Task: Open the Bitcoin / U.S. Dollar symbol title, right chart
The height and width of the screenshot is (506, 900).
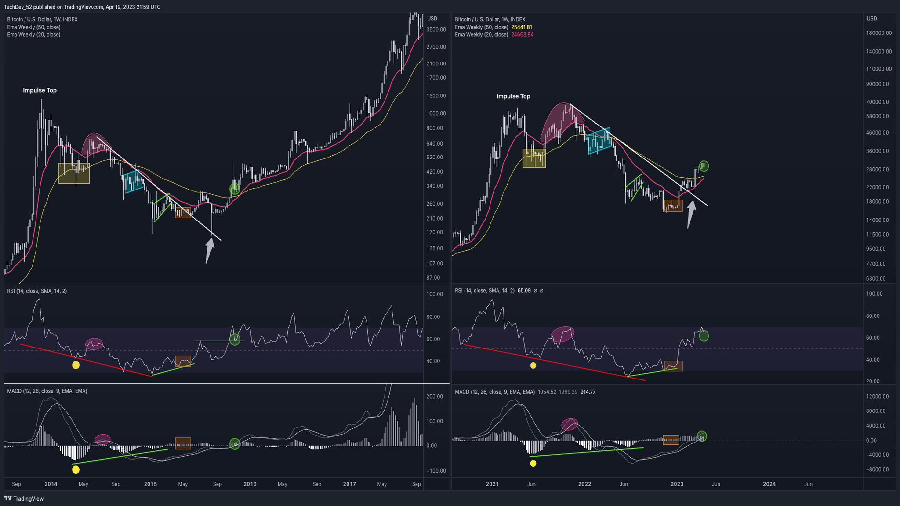Action: tap(484, 18)
